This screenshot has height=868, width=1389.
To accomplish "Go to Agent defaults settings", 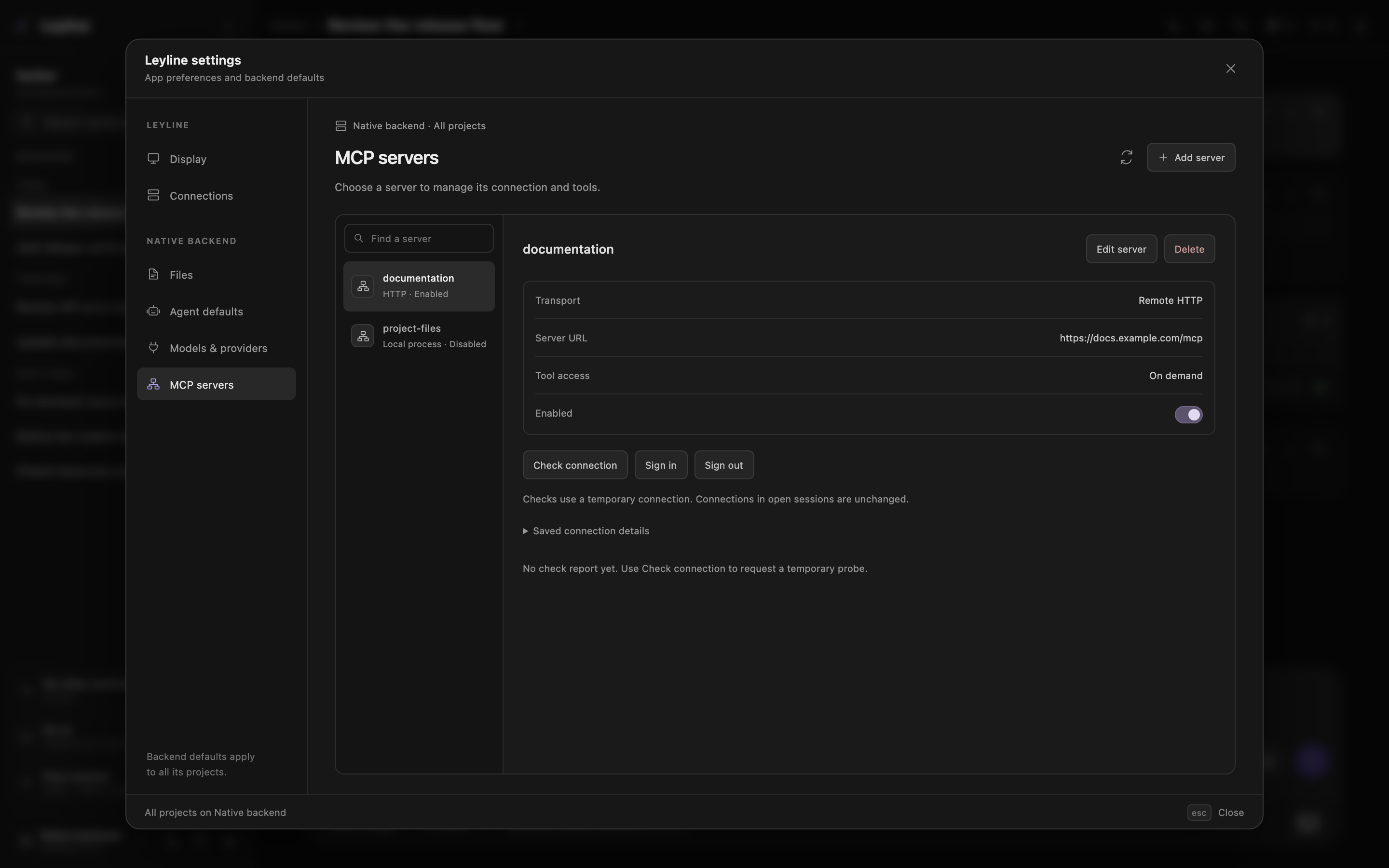I will coord(217,312).
